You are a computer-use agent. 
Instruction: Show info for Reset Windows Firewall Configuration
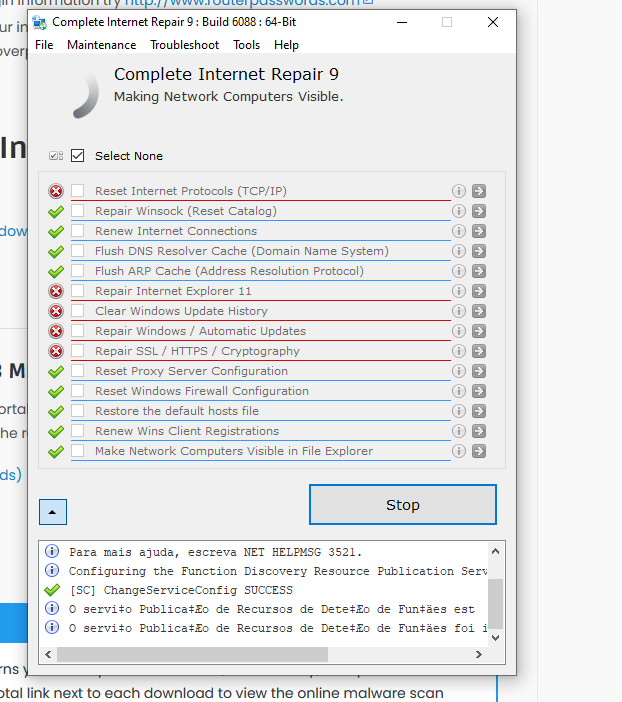[459, 391]
